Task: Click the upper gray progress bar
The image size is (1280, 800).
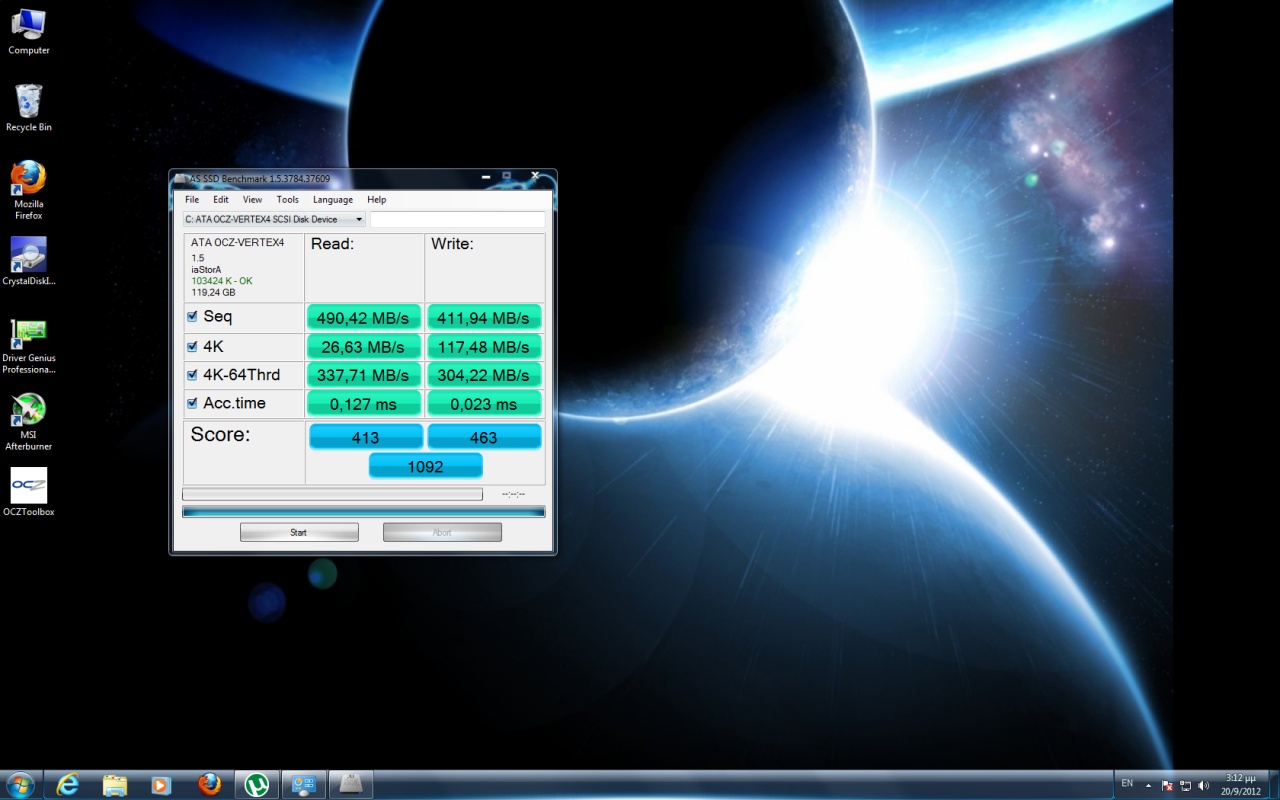Action: pos(332,494)
